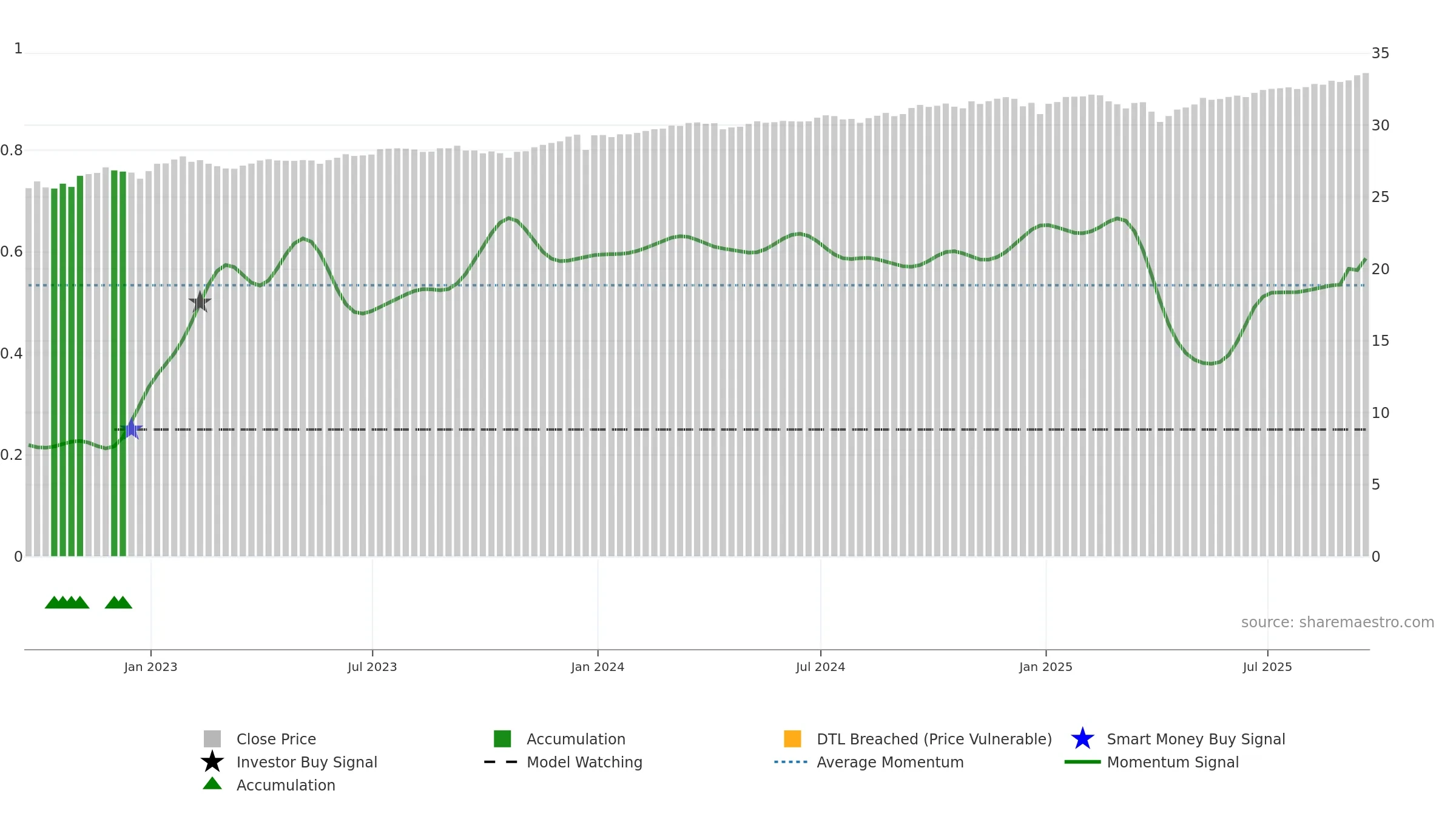Viewport: 1456px width, 819px height.
Task: Click the orange DTL Breached legend swatch
Action: click(792, 739)
